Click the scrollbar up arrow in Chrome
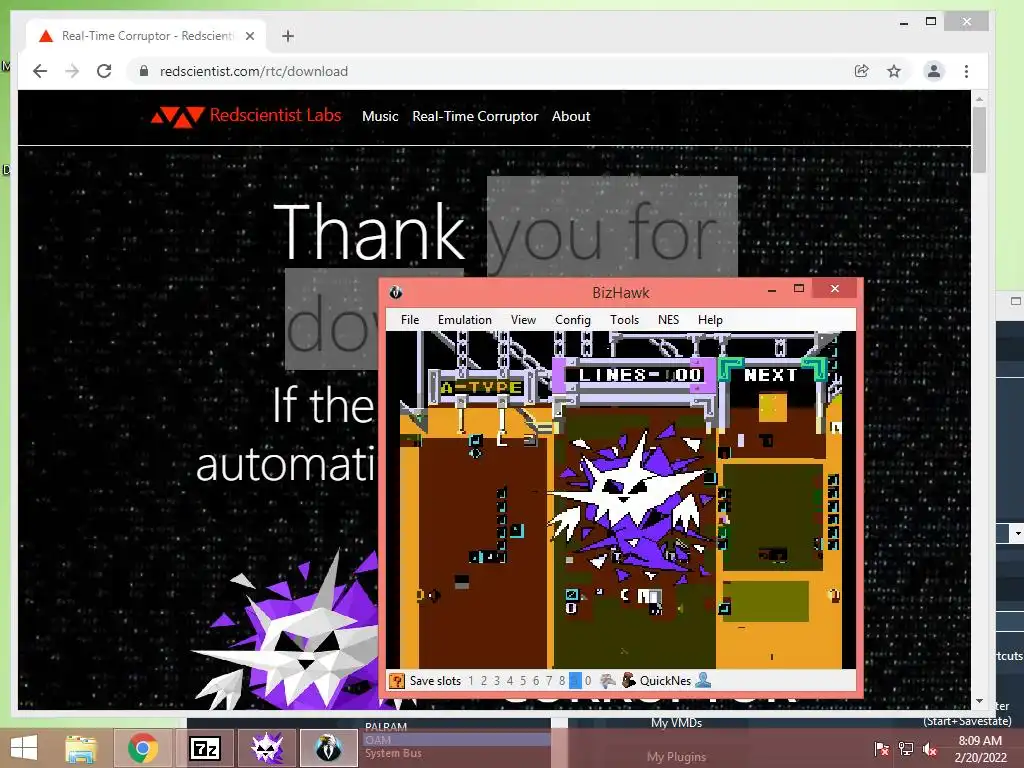Screen dimensions: 1024x768 point(979,99)
